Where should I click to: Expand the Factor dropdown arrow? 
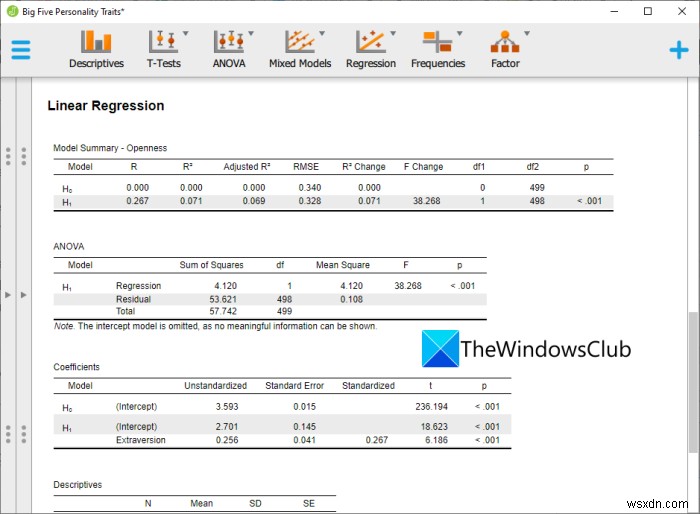click(527, 33)
